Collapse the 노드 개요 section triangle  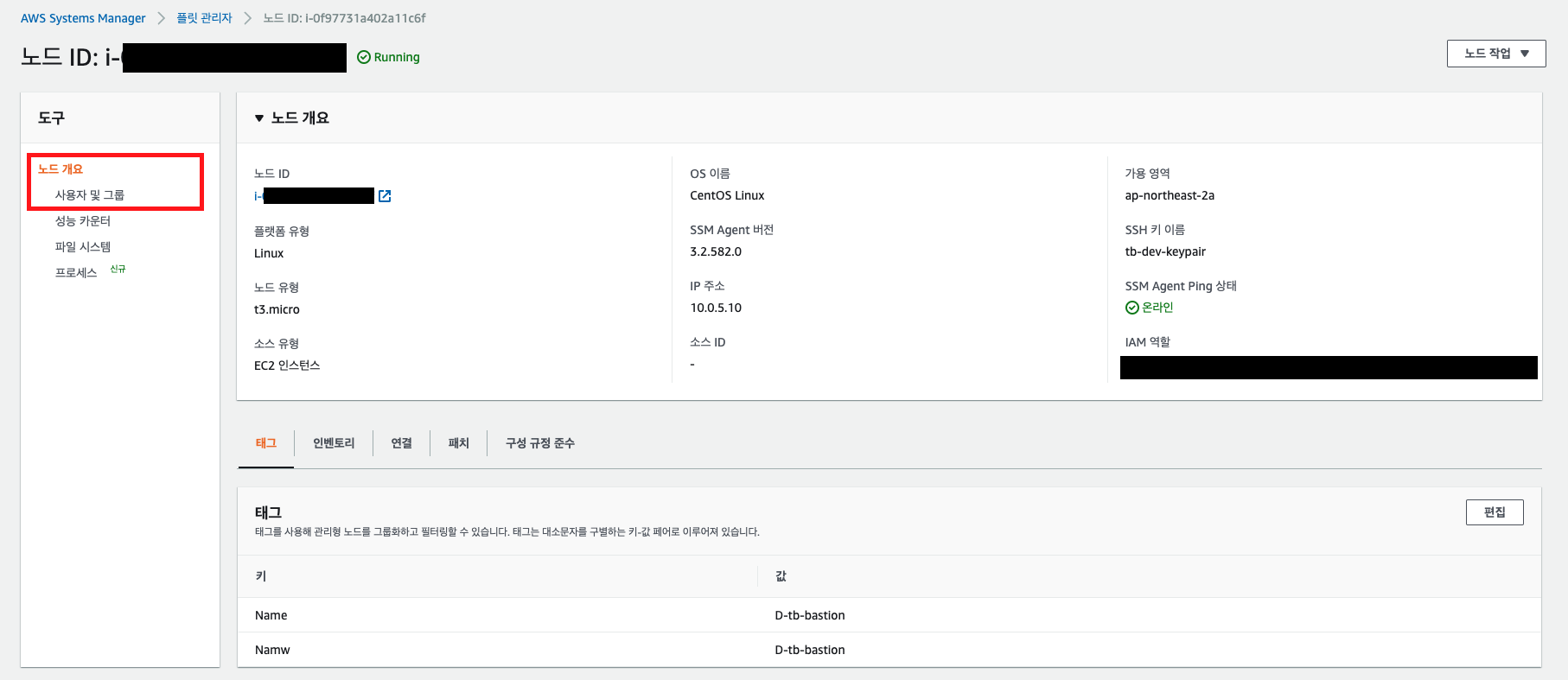tap(259, 118)
